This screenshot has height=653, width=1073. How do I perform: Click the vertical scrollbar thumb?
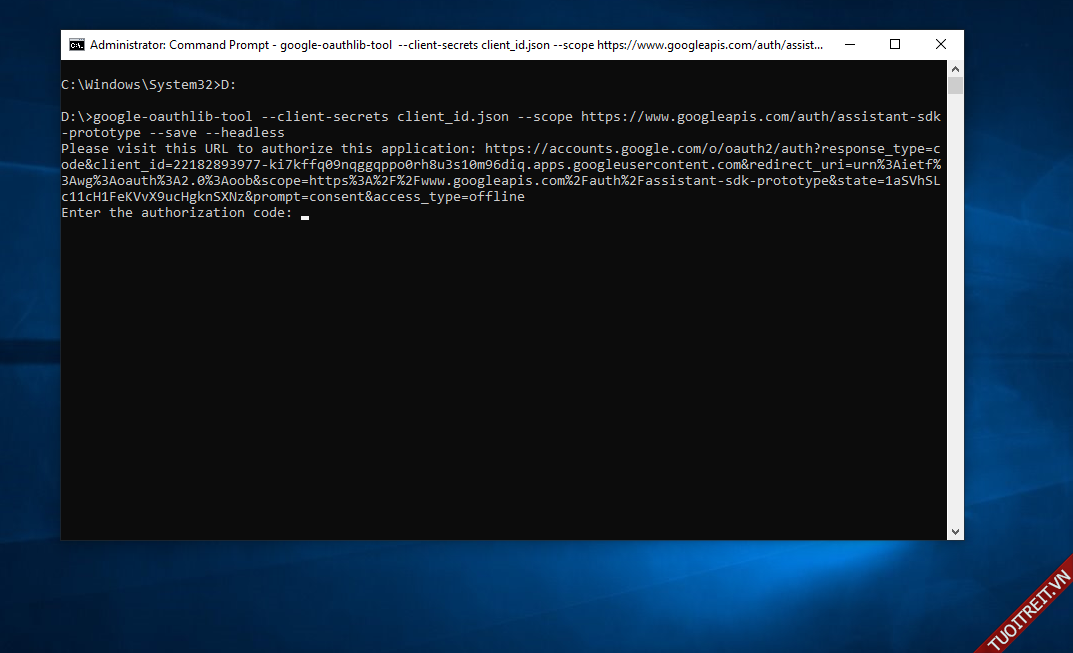tap(955, 86)
